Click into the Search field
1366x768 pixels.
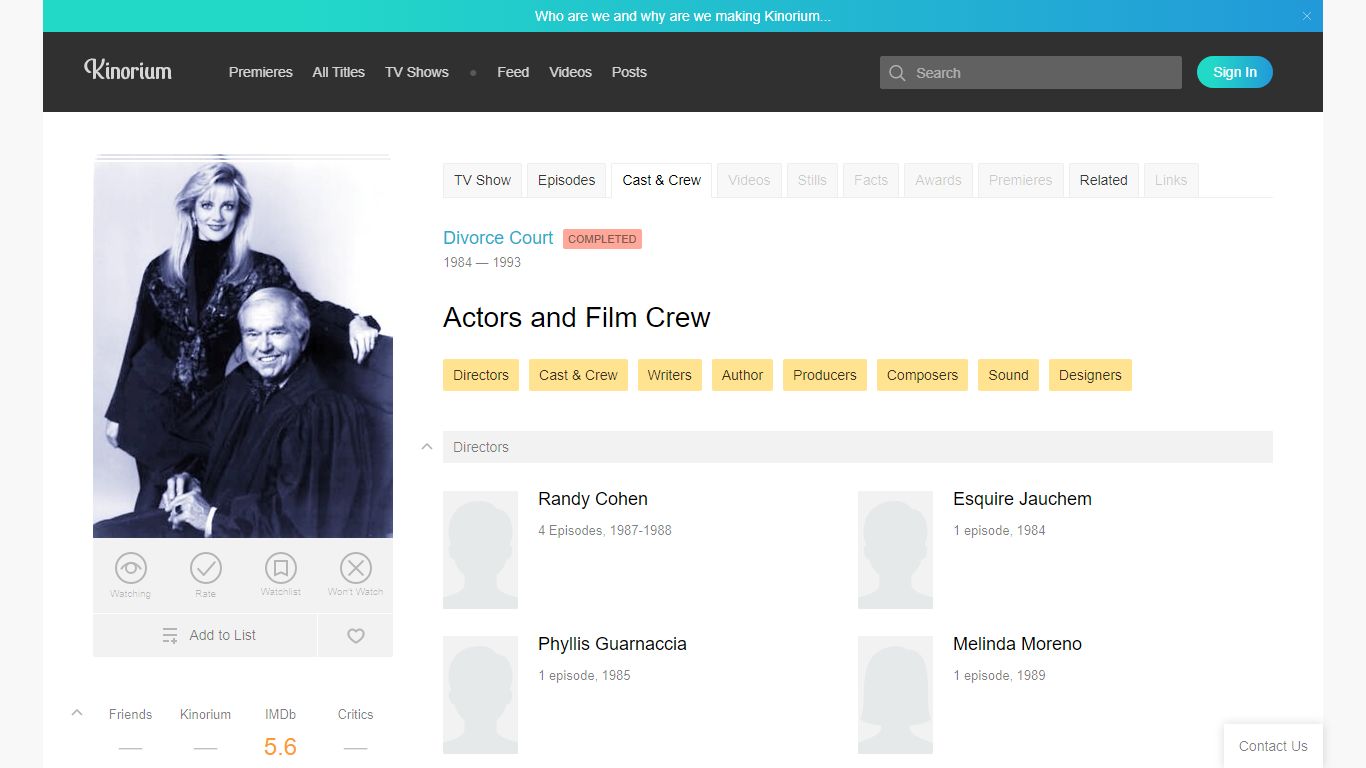[1031, 73]
